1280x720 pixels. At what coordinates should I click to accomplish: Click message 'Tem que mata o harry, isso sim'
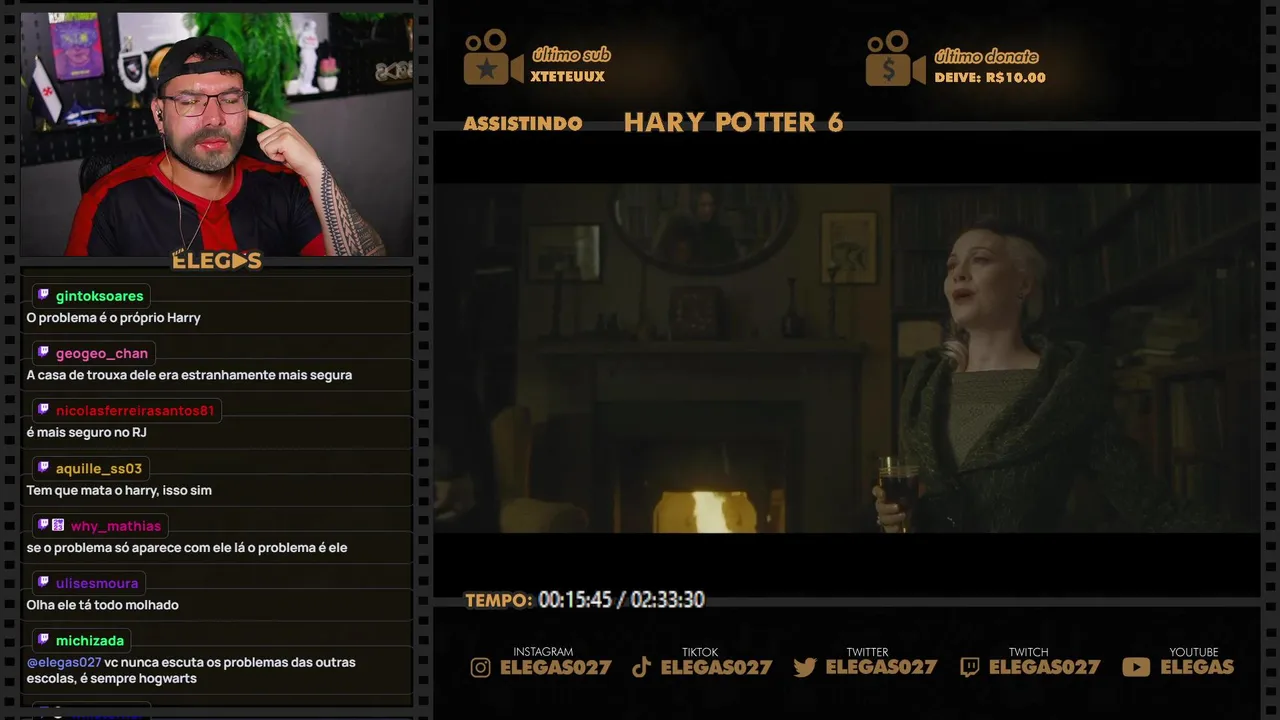coord(119,490)
